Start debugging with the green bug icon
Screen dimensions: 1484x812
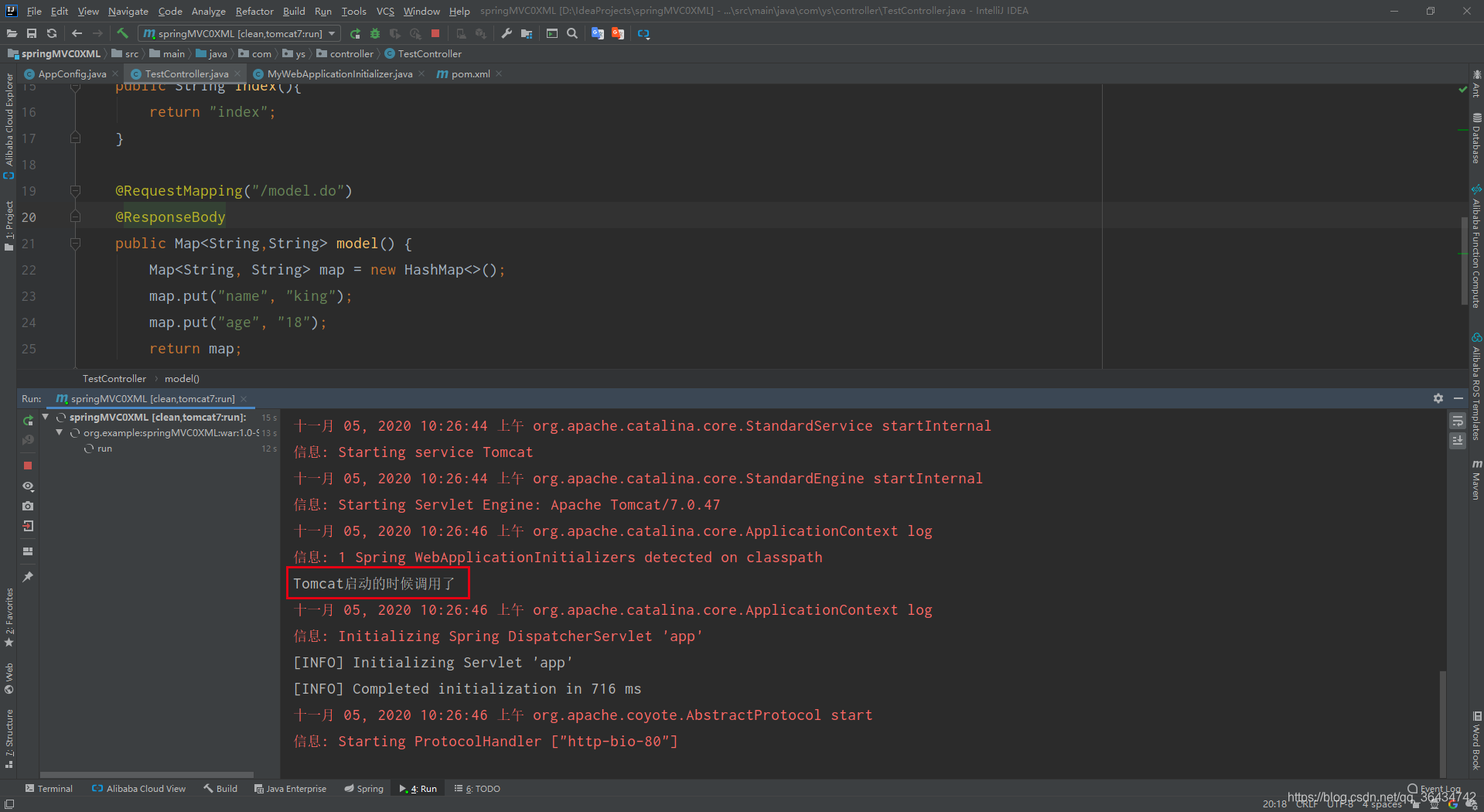(375, 33)
